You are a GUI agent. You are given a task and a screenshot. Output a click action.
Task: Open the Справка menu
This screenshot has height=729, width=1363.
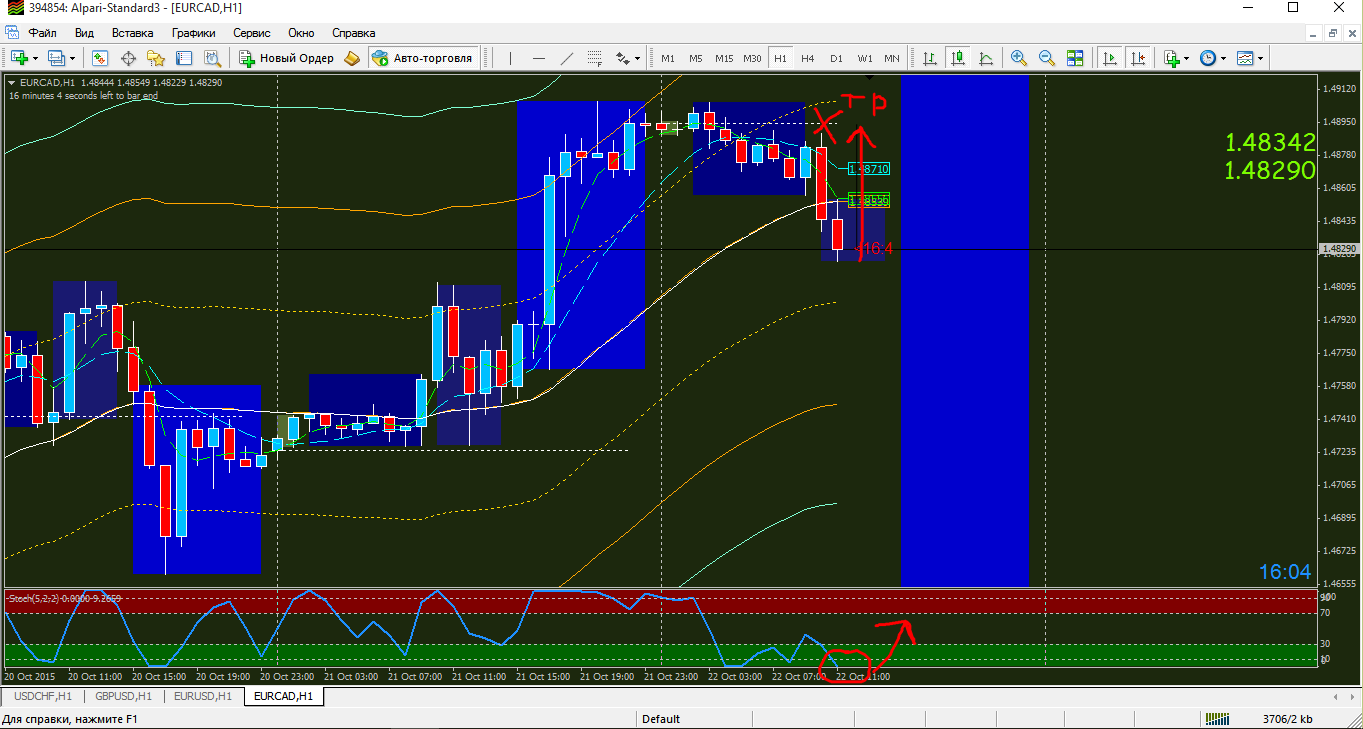coord(353,32)
